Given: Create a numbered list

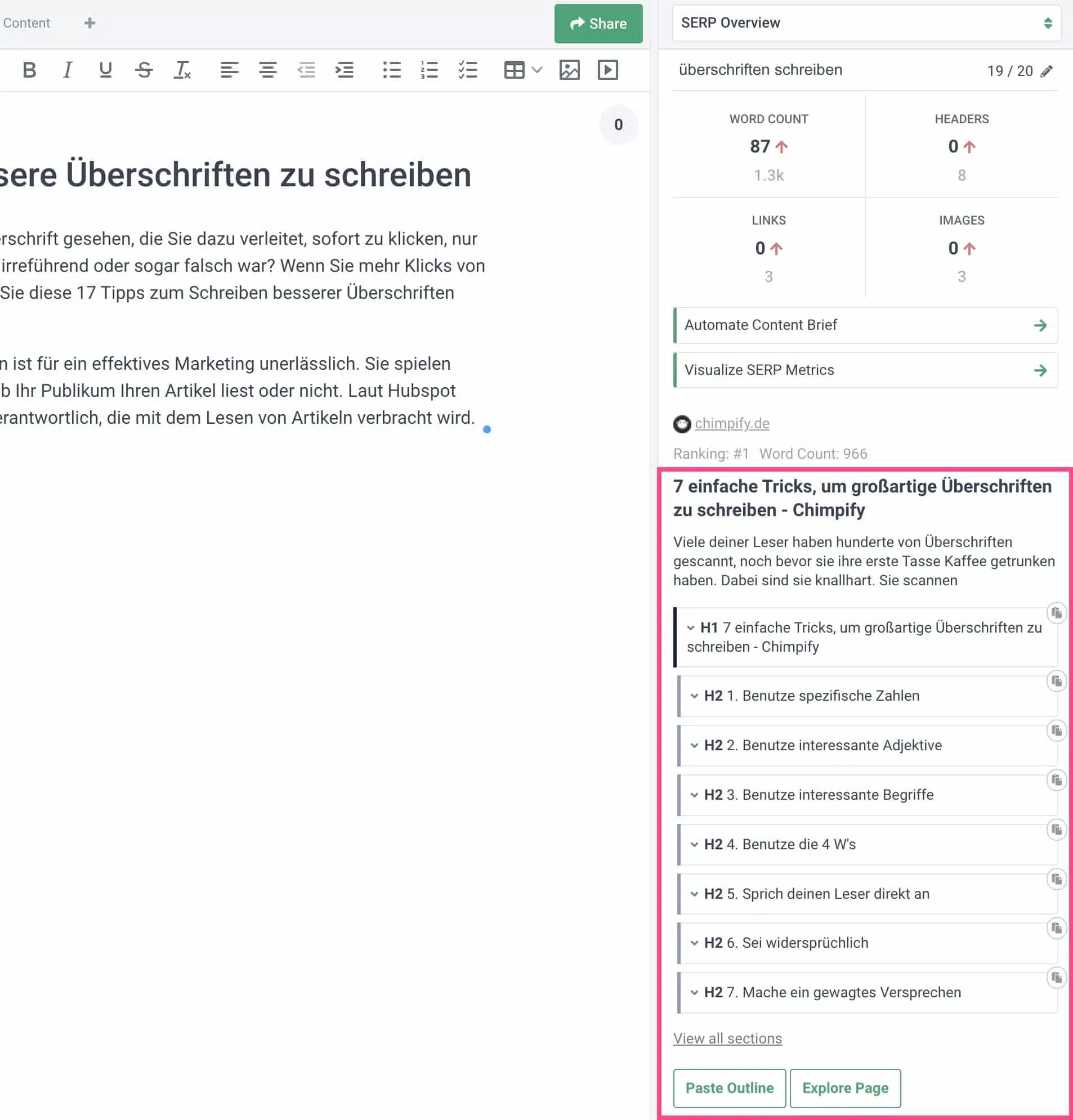Looking at the screenshot, I should tap(430, 70).
